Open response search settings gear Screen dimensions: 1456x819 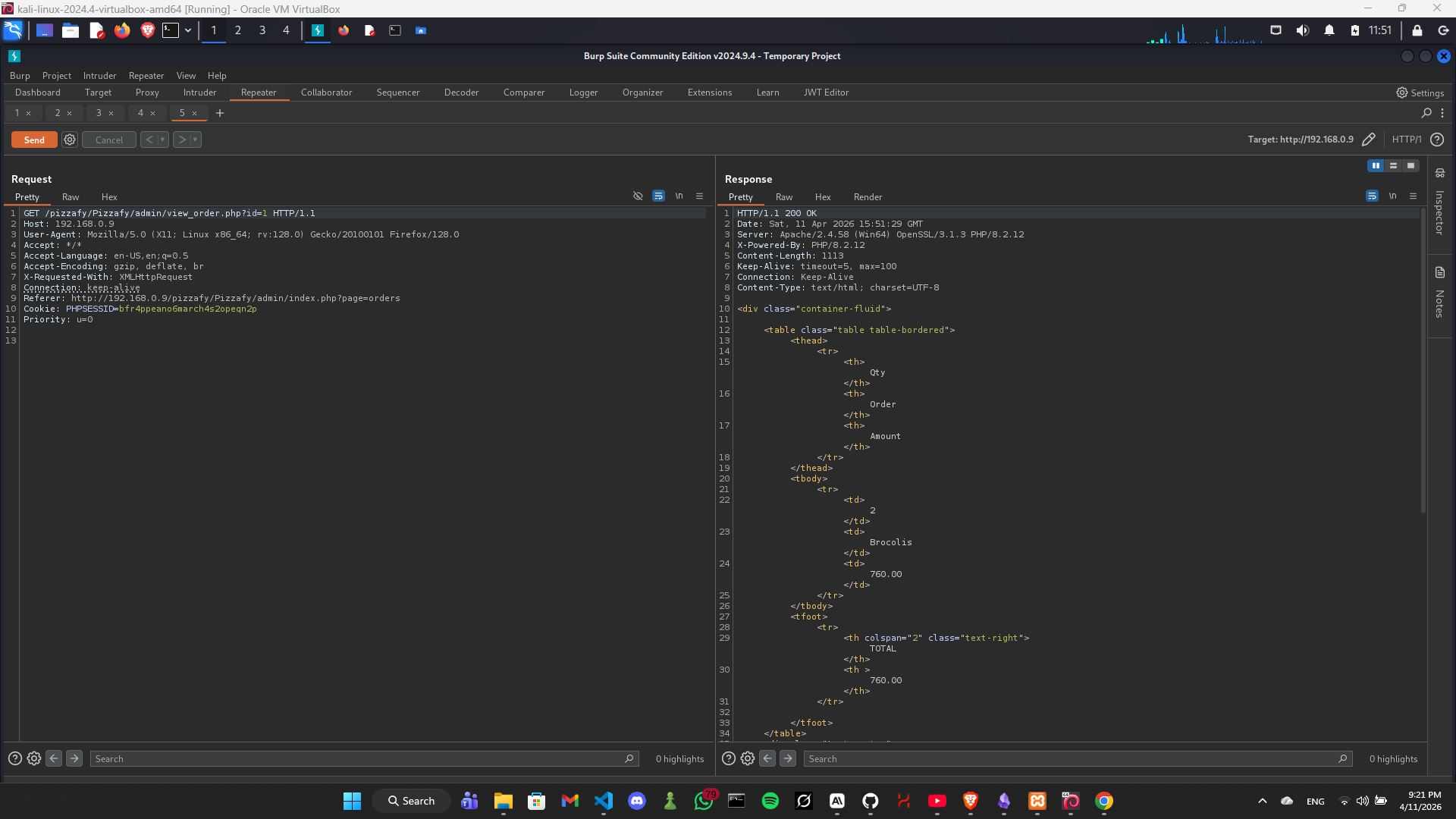(x=748, y=758)
